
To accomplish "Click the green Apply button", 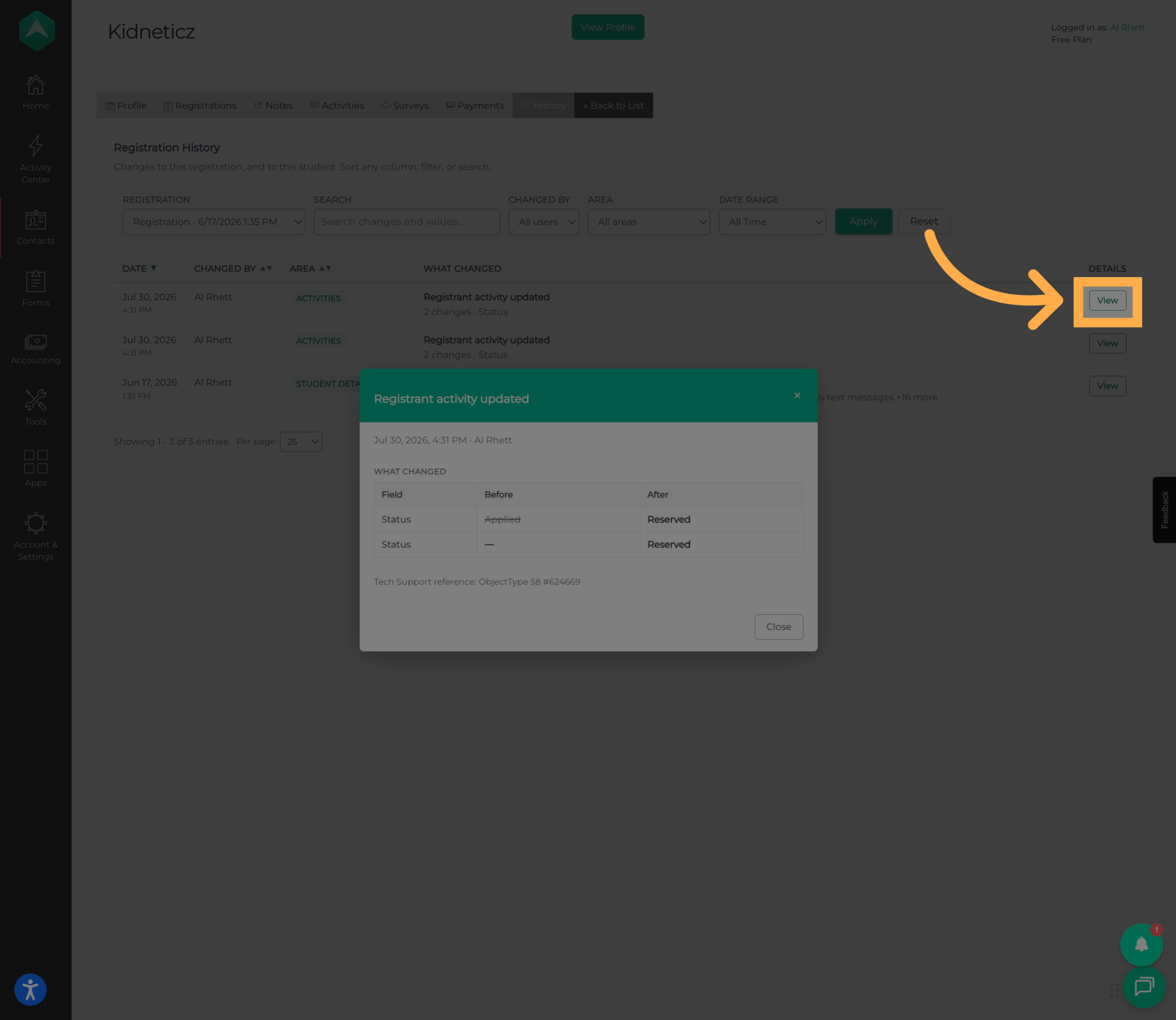I will coord(863,222).
